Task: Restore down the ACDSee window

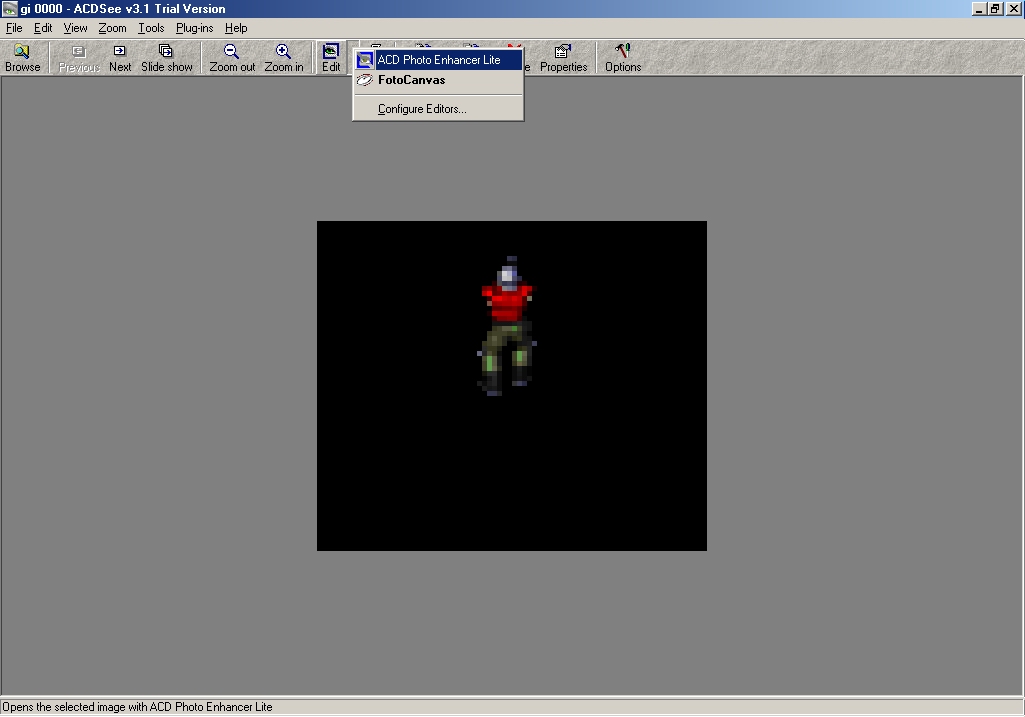Action: pos(994,8)
